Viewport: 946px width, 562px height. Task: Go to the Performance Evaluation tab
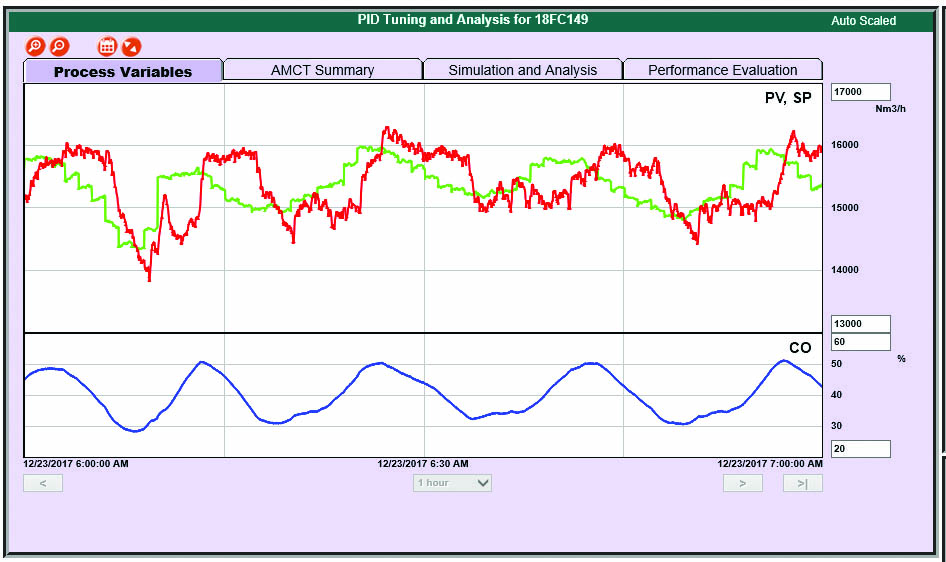pyautogui.click(x=722, y=70)
